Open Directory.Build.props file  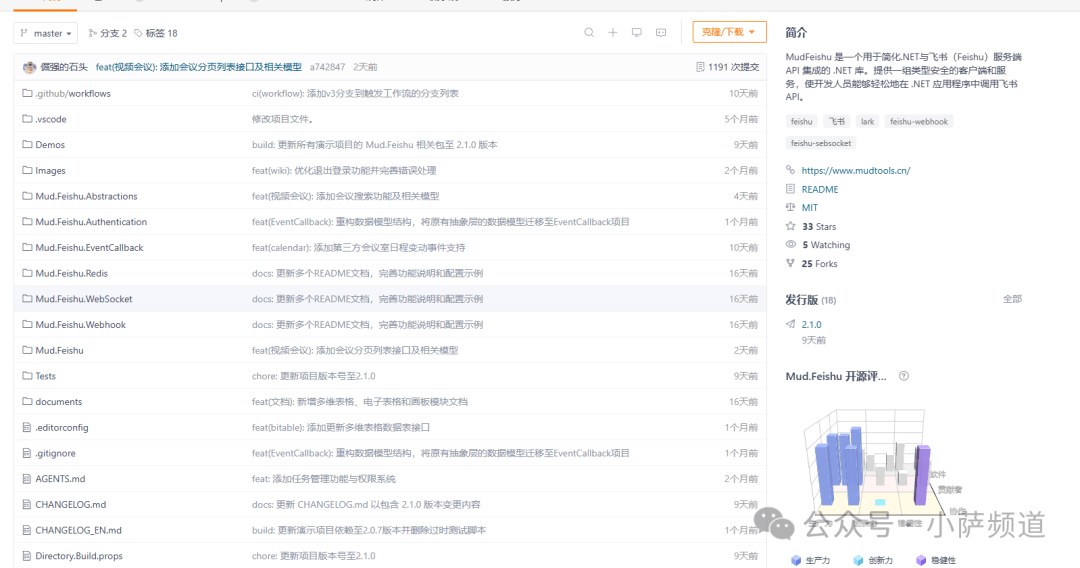pos(79,556)
